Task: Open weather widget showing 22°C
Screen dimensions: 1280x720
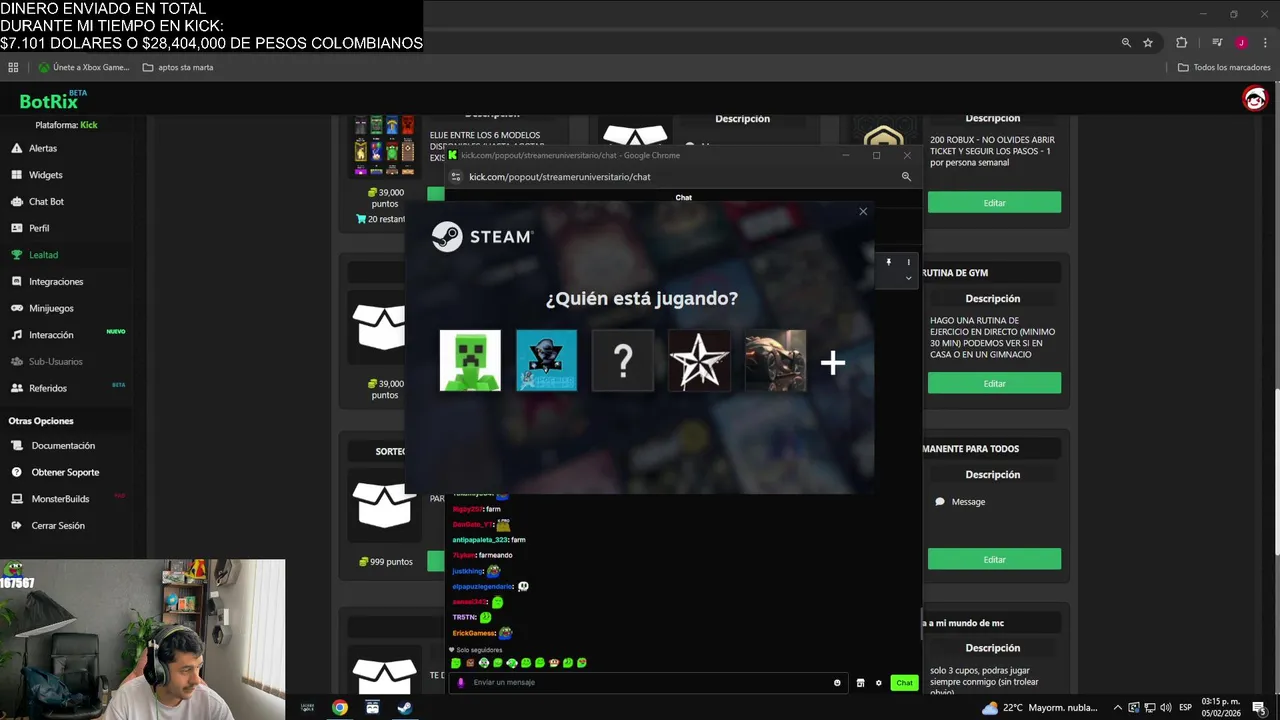Action: (x=1039, y=708)
